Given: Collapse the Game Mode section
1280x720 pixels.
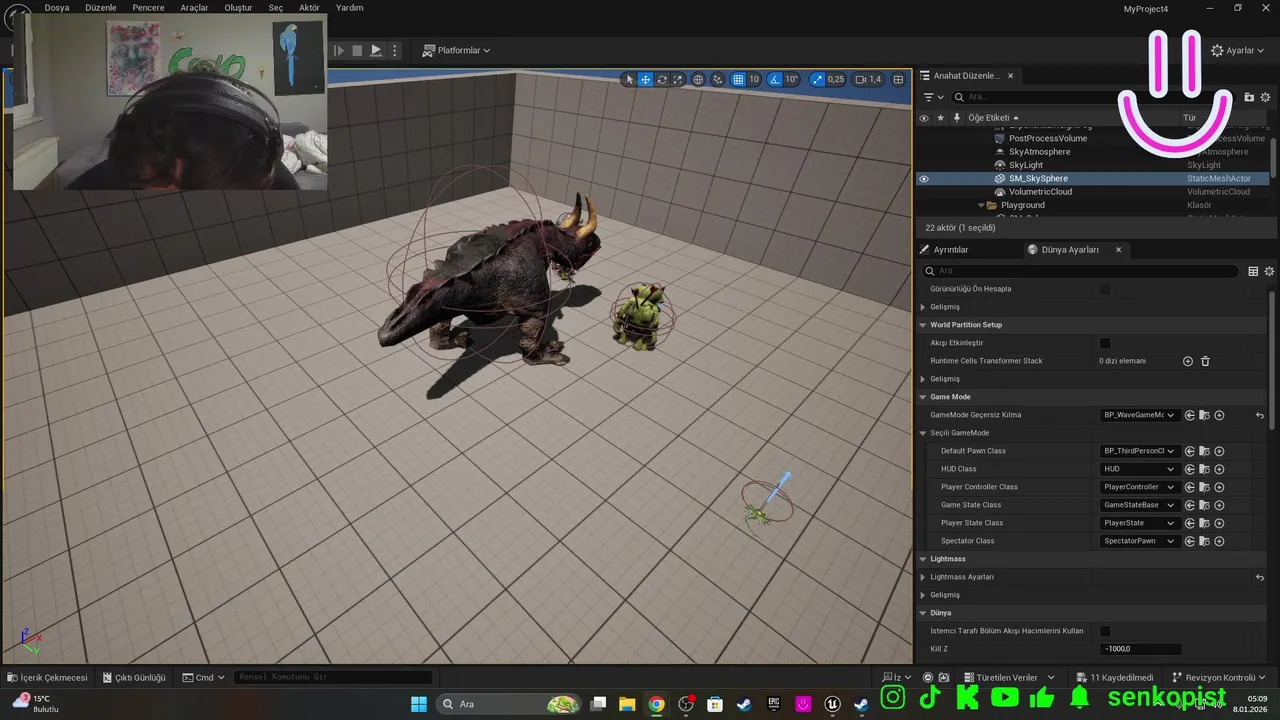Looking at the screenshot, I should tap(922, 397).
